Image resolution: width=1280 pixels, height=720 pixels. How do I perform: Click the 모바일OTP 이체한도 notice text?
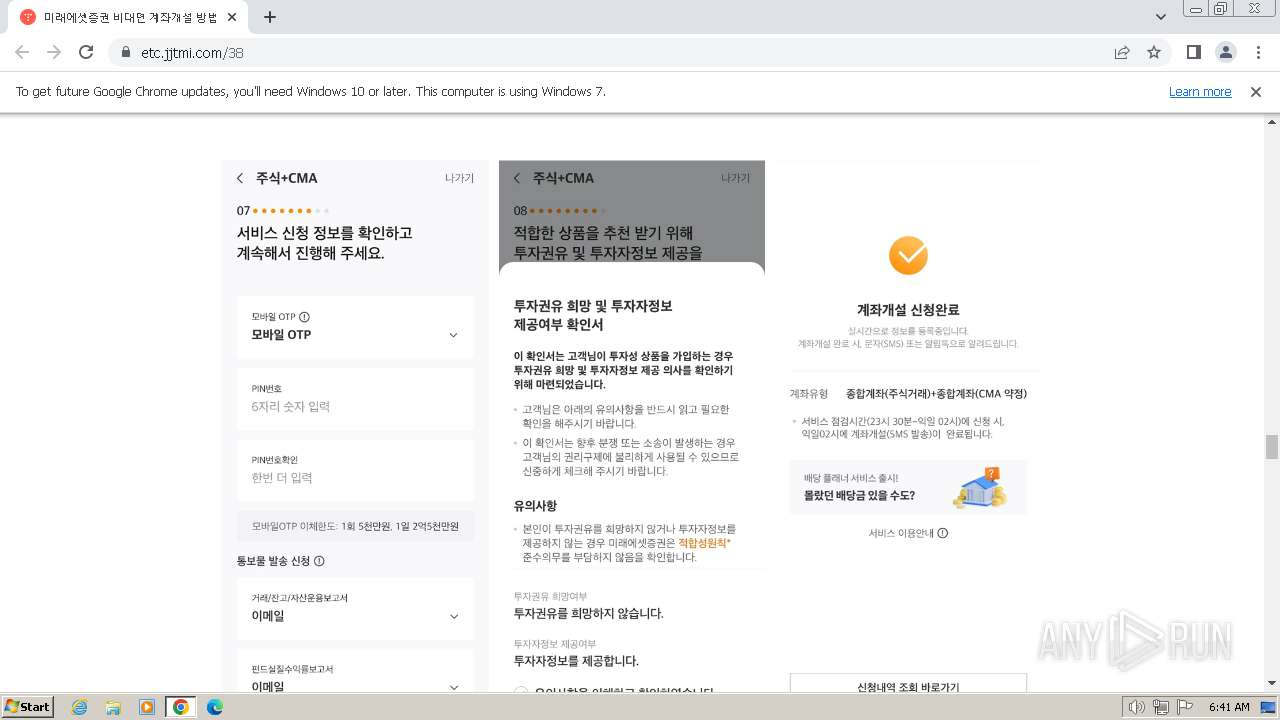coord(355,526)
